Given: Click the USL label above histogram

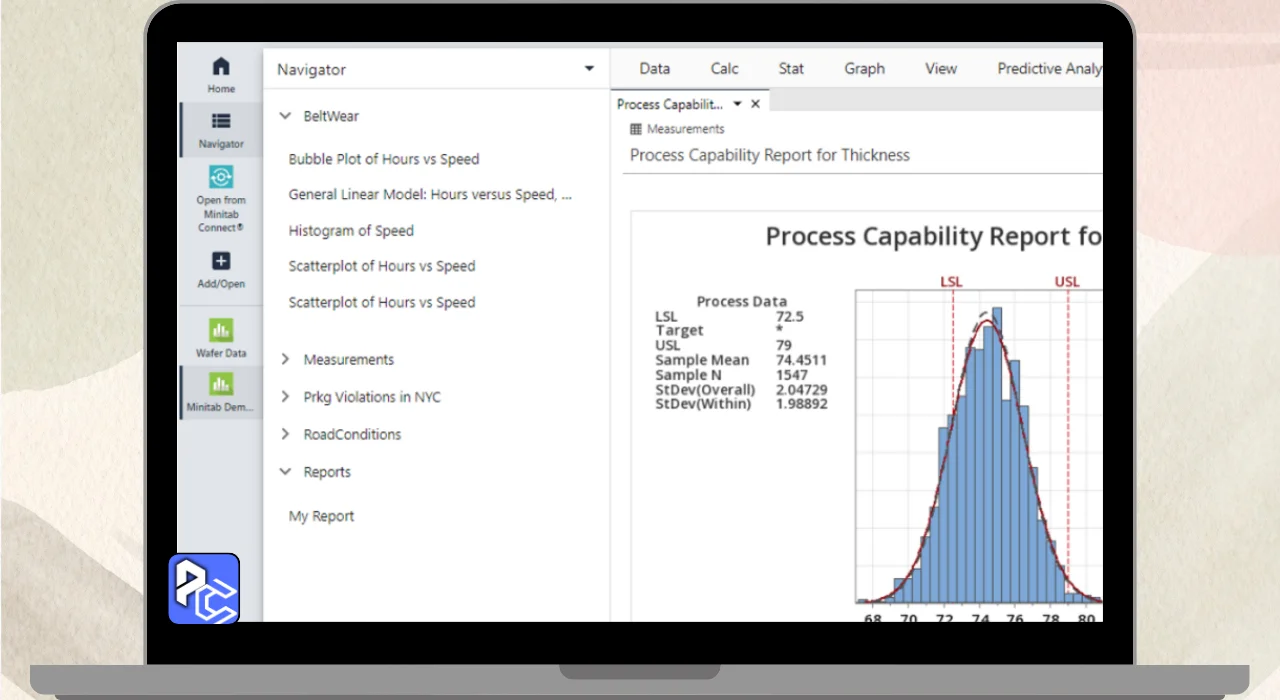Looking at the screenshot, I should pyautogui.click(x=1067, y=282).
